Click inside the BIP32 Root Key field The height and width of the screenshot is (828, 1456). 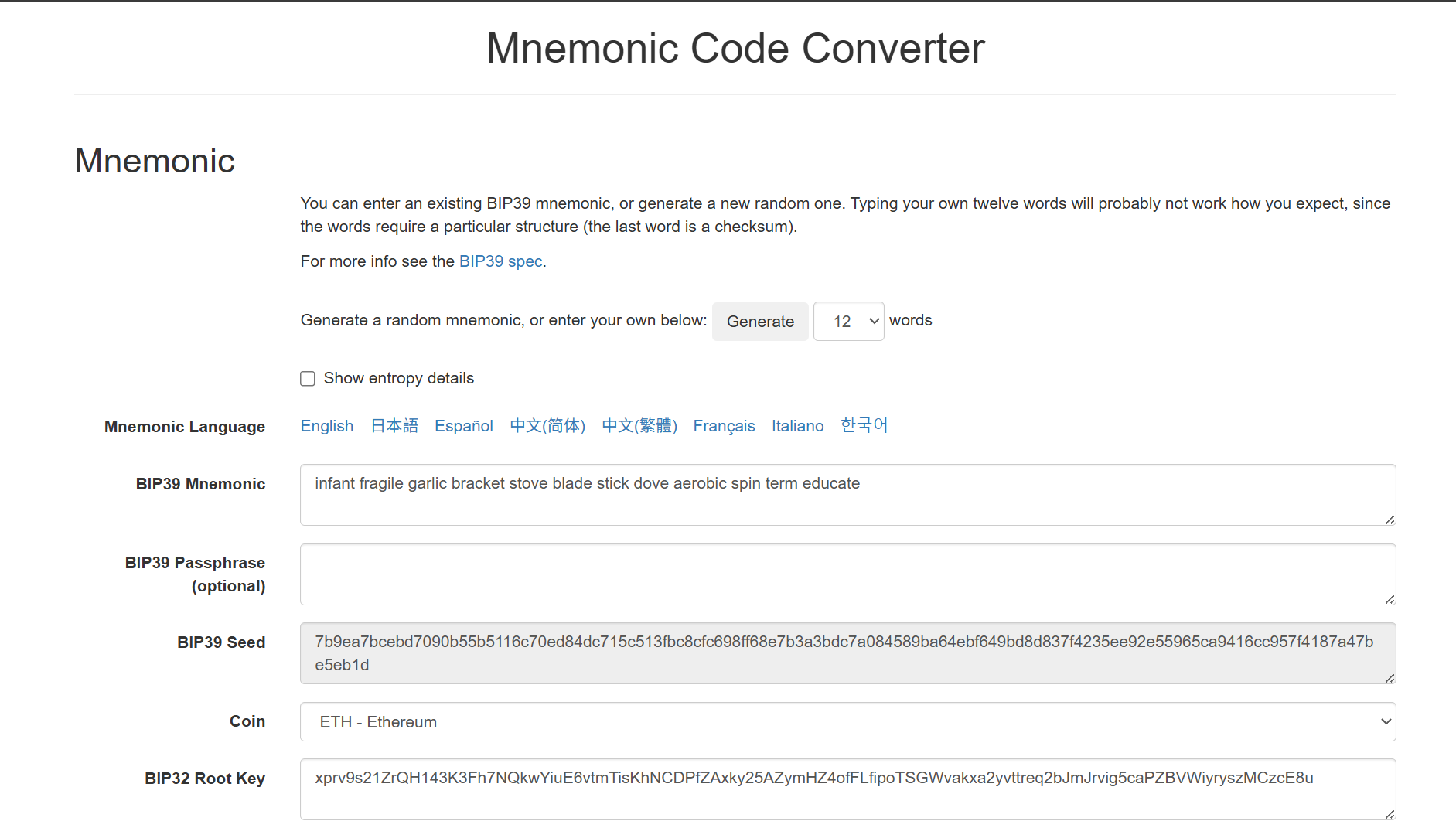847,789
